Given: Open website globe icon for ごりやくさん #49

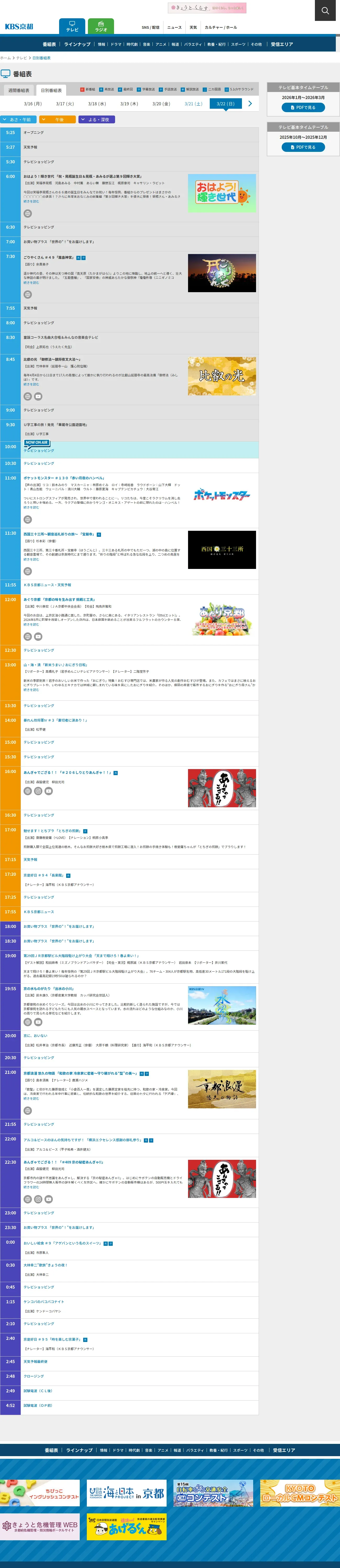Looking at the screenshot, I should click(x=27, y=295).
